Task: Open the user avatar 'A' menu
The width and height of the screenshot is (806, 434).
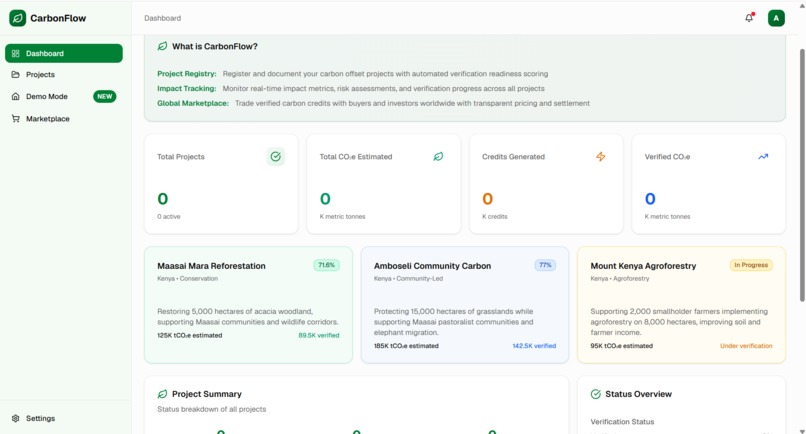Action: pyautogui.click(x=776, y=18)
